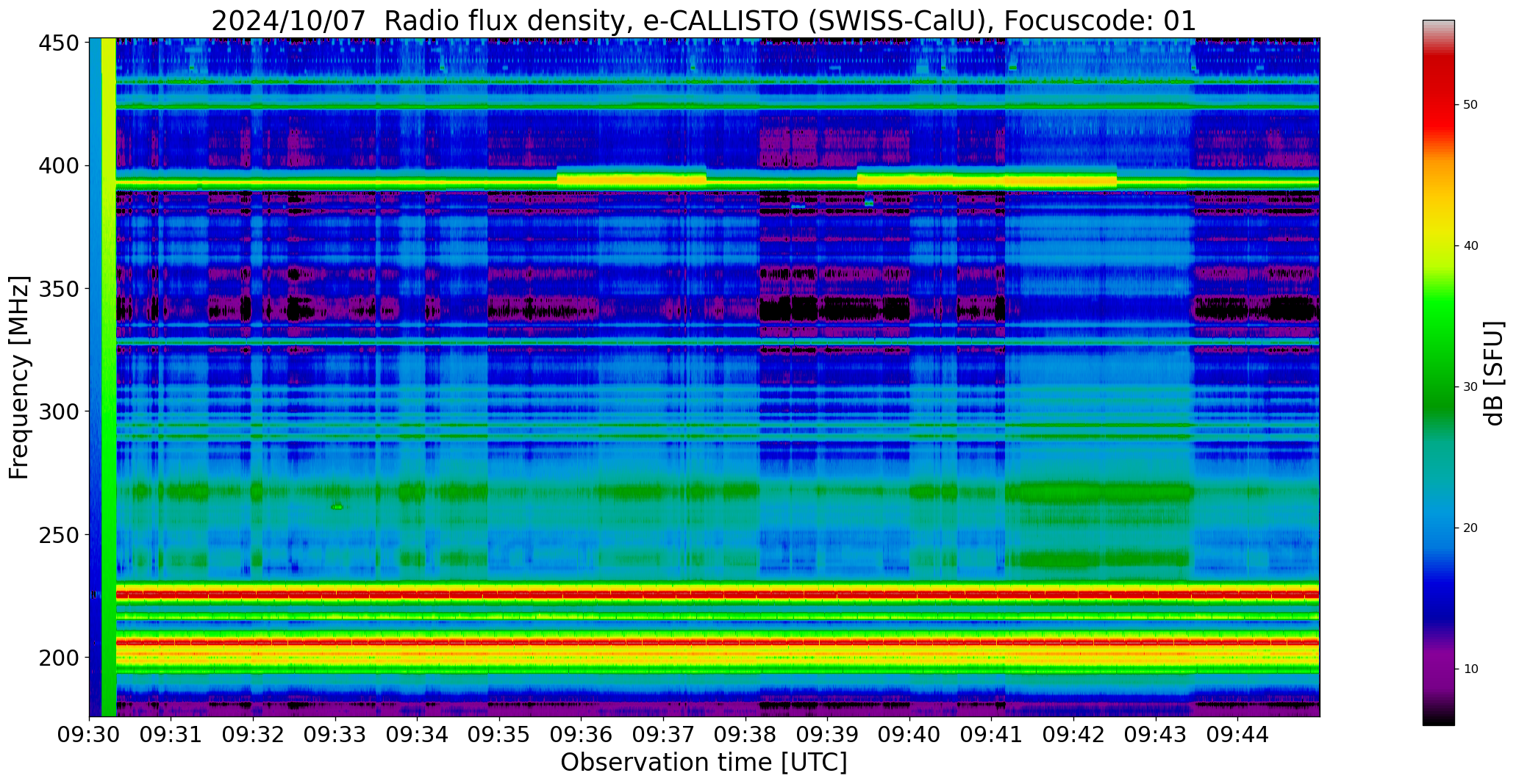1516x784 pixels.
Task: Click the plot title mentioning e-CALLISTO
Action: [x=704, y=21]
